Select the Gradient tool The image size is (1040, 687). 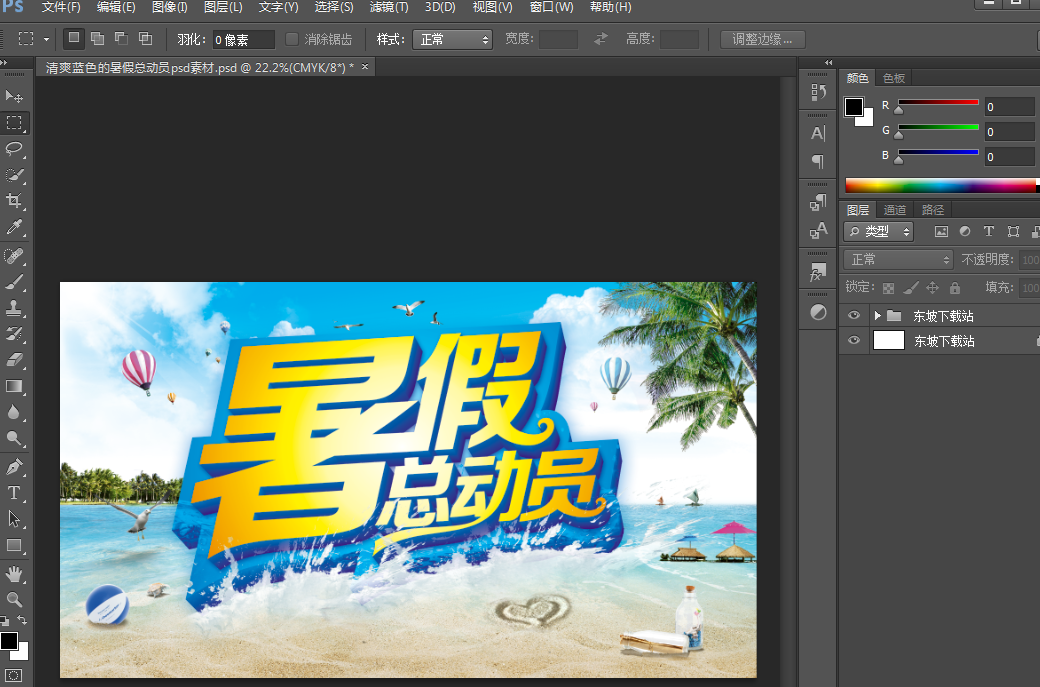14,386
